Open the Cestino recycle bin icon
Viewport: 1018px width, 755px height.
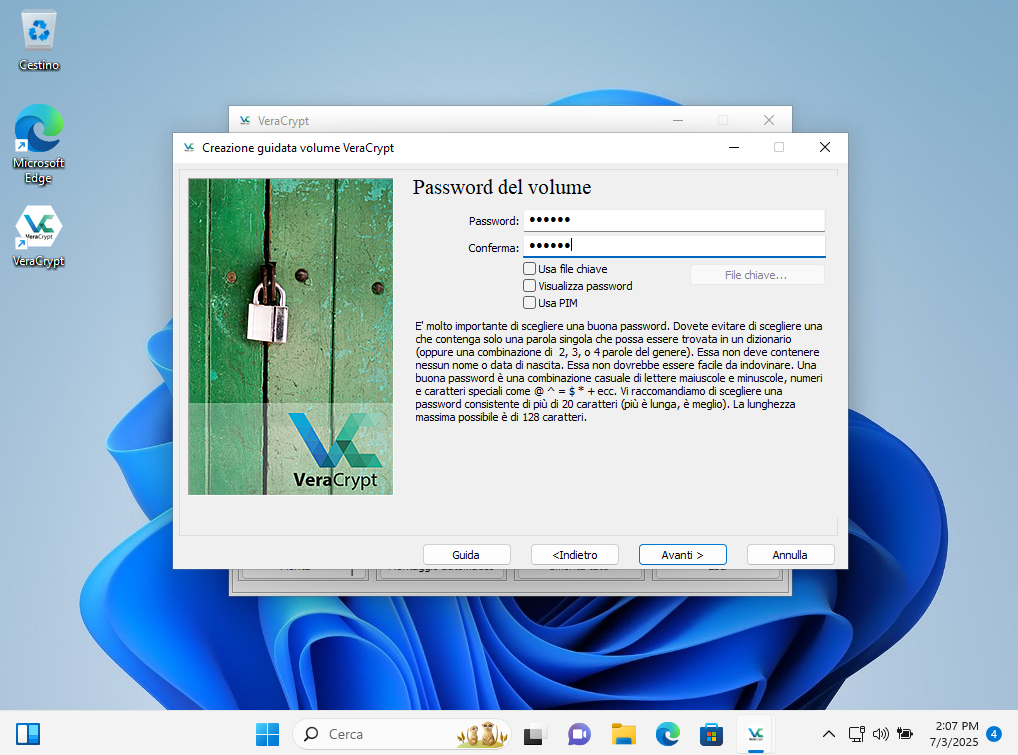[x=39, y=40]
